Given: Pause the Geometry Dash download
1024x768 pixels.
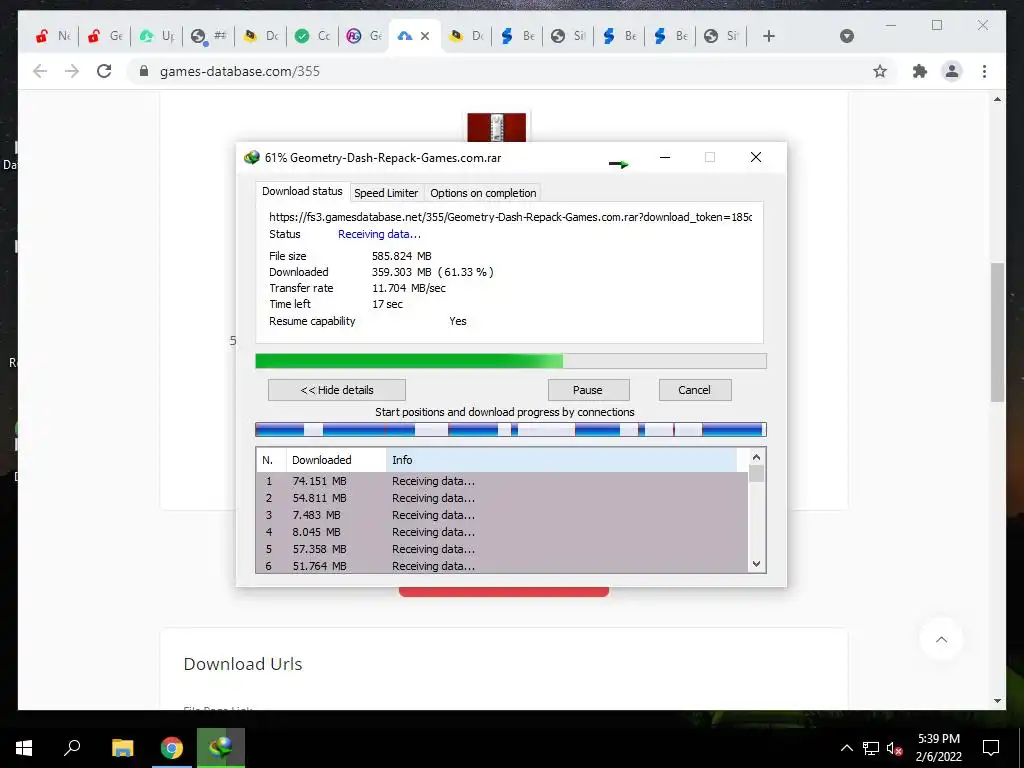Looking at the screenshot, I should 588,390.
